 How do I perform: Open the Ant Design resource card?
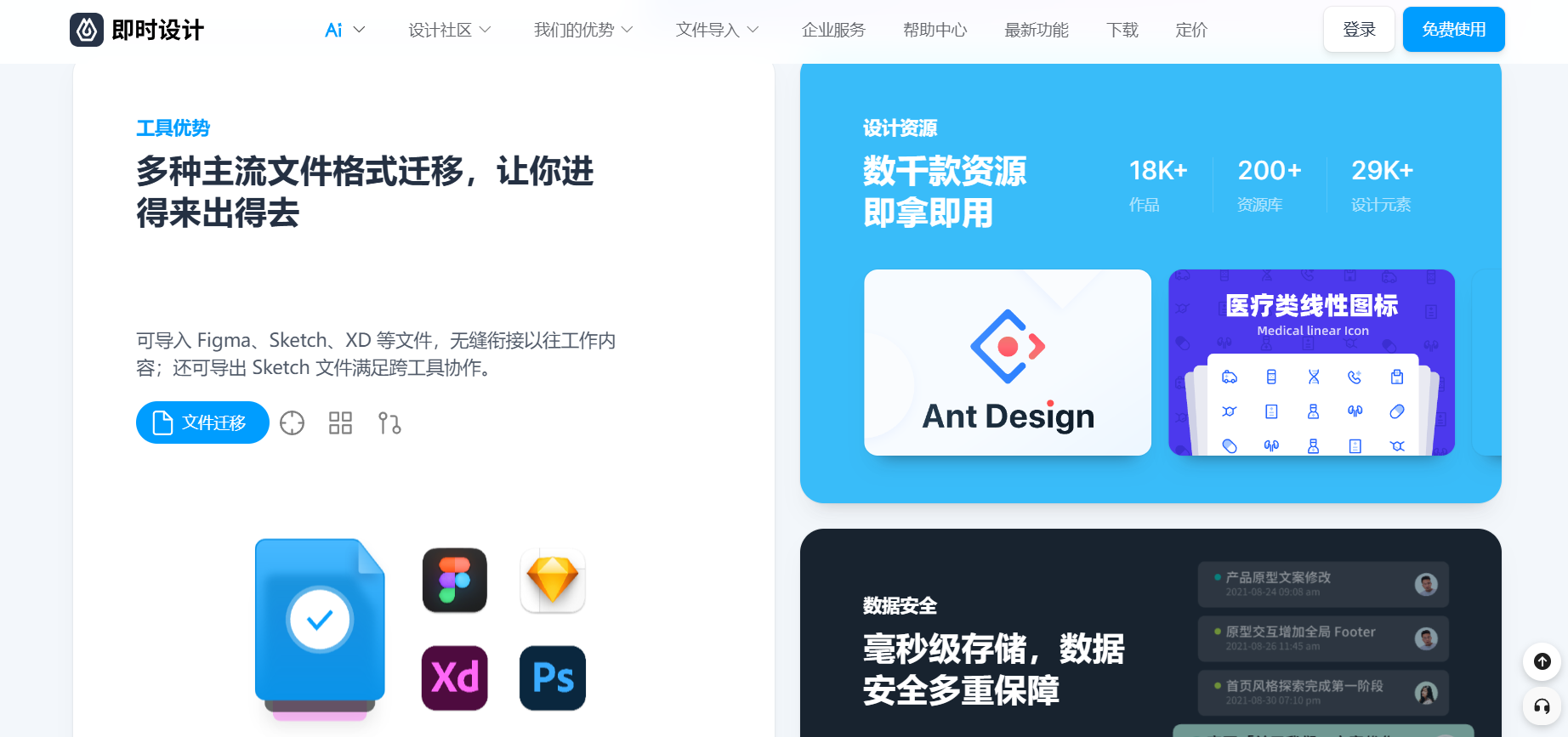[x=1008, y=363]
